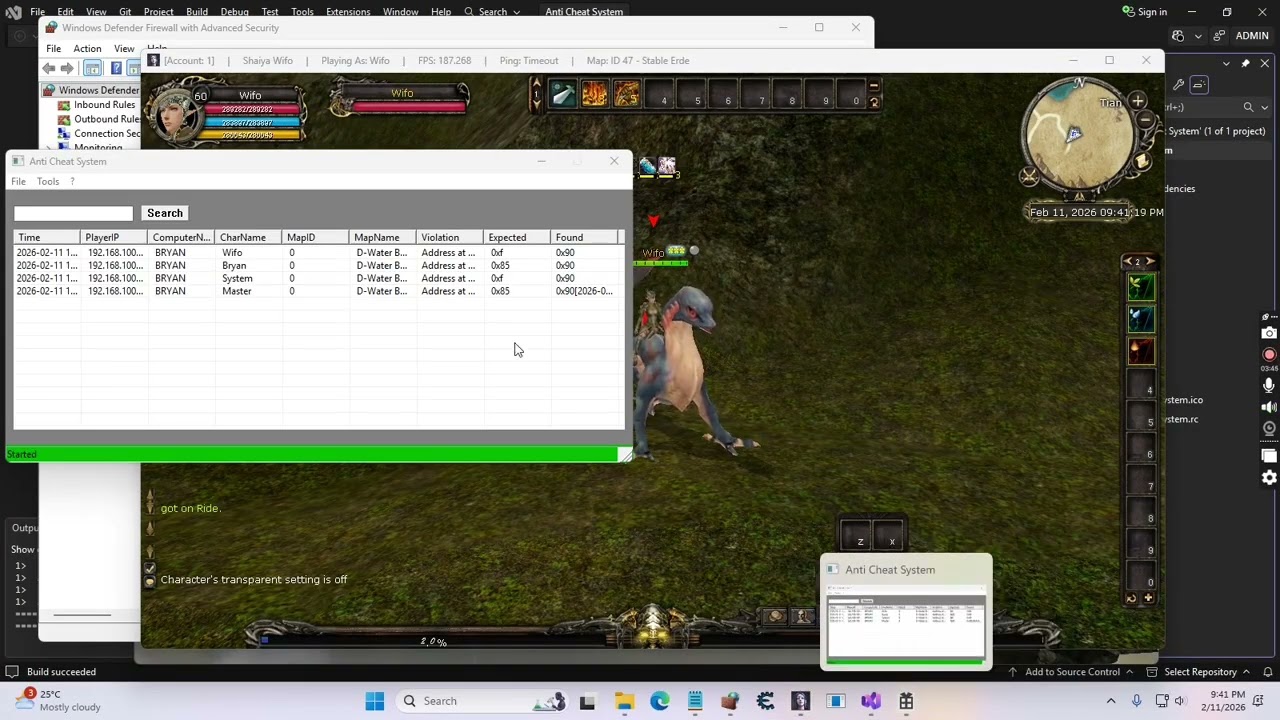The height and width of the screenshot is (720, 1280).
Task: Click the ADMIN button in Visual Studio
Action: pyautogui.click(x=1252, y=36)
